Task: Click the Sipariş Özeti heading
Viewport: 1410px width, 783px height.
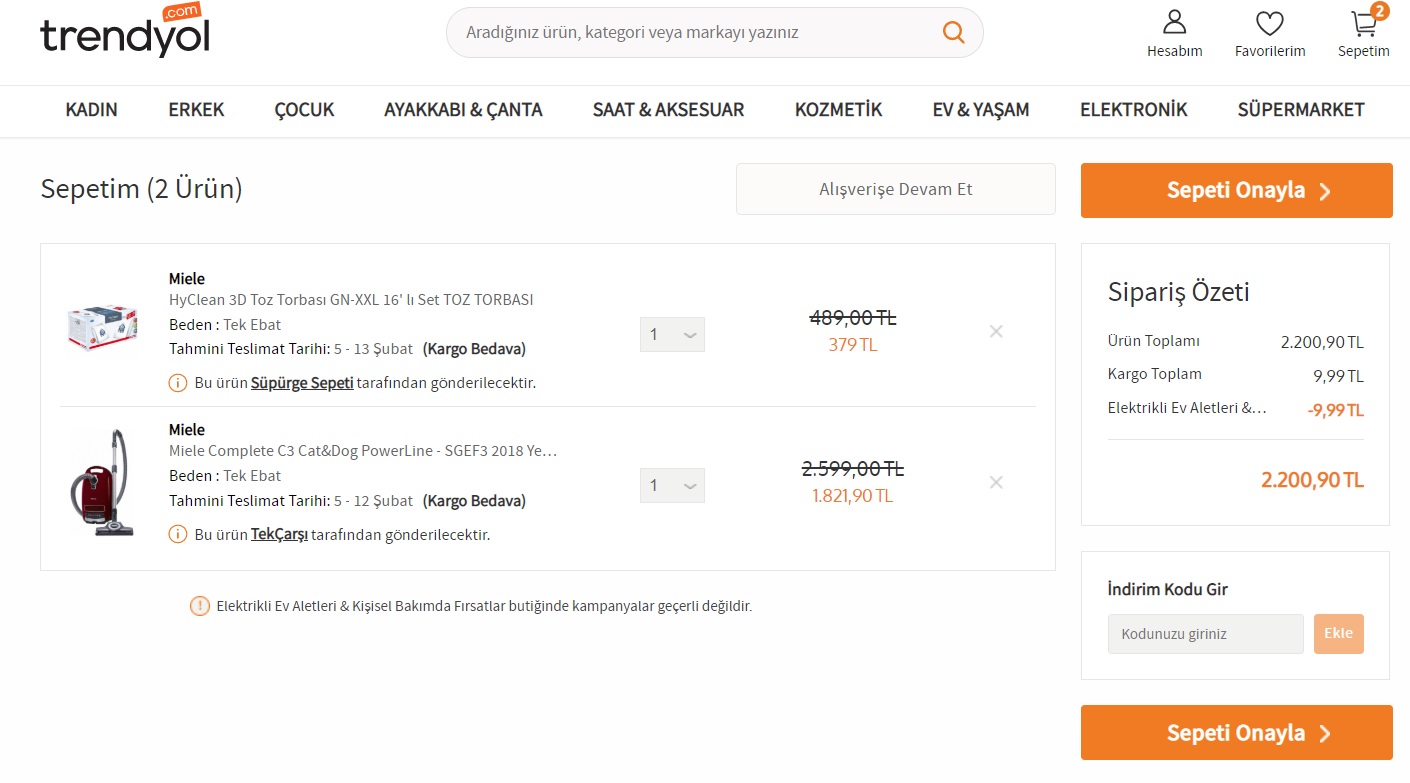Action: tap(1179, 292)
